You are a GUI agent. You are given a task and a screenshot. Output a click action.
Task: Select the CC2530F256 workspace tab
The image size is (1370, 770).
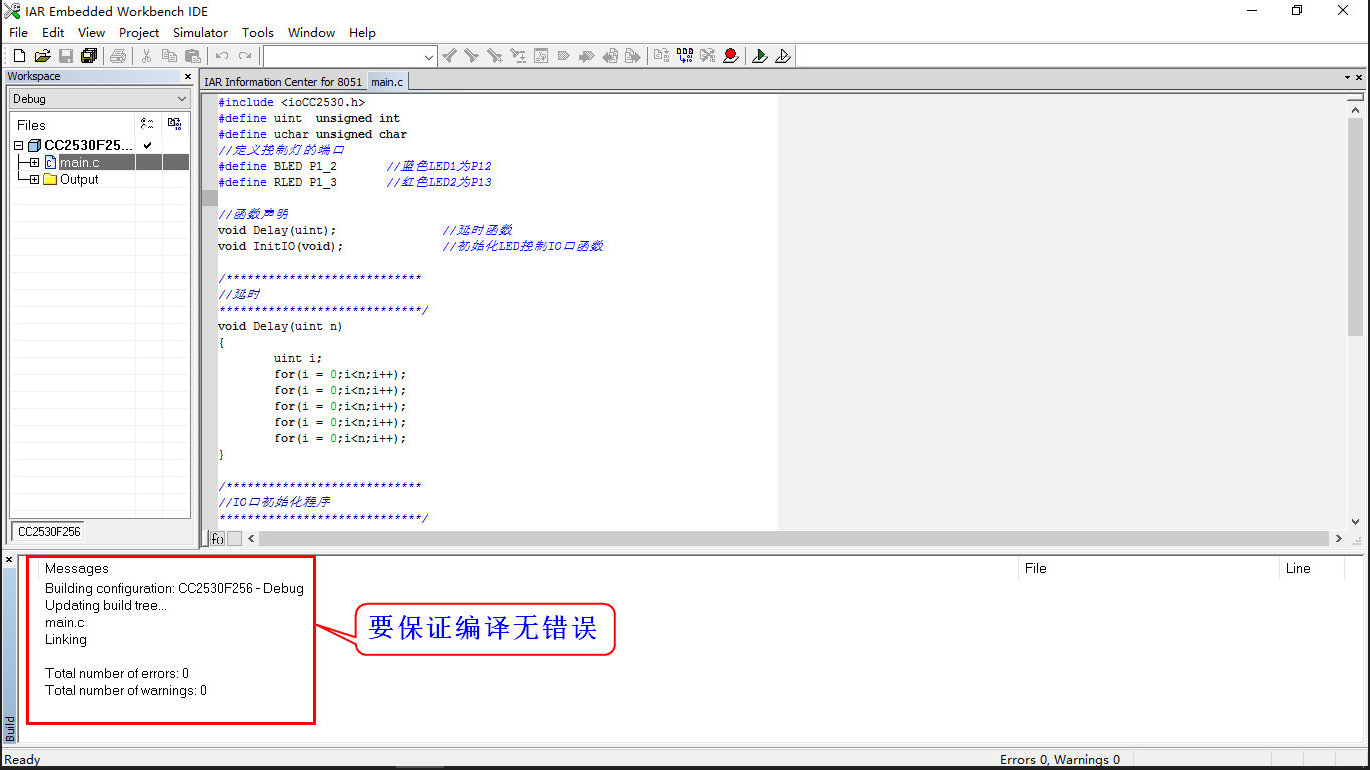click(x=50, y=532)
